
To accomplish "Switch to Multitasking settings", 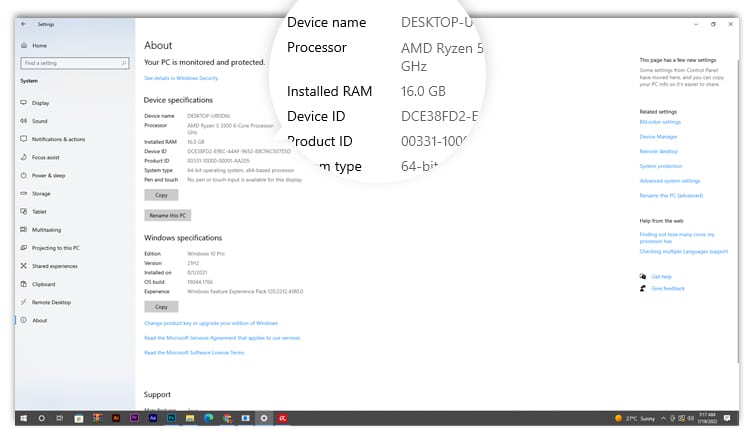I will click(46, 229).
